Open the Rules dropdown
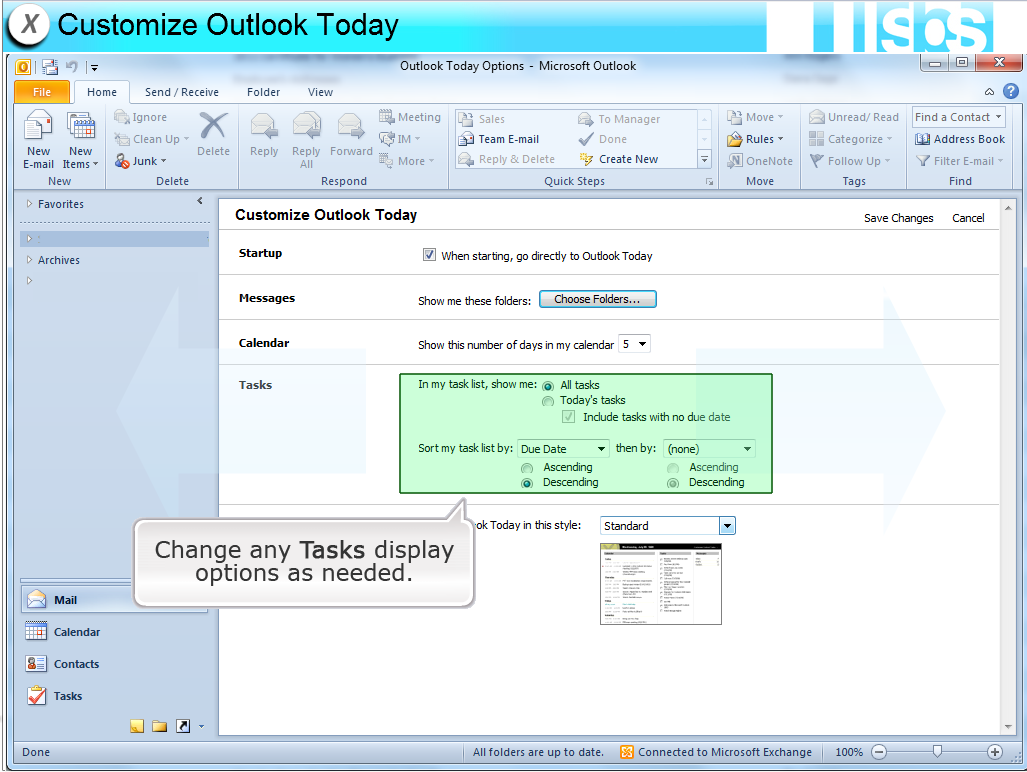Screen dimensions: 1027x772 click(x=755, y=139)
